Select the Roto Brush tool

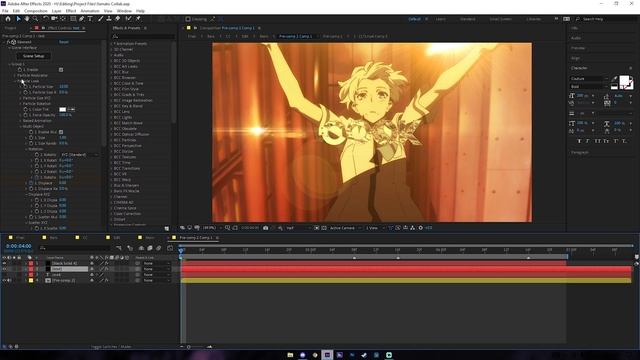coord(129,19)
